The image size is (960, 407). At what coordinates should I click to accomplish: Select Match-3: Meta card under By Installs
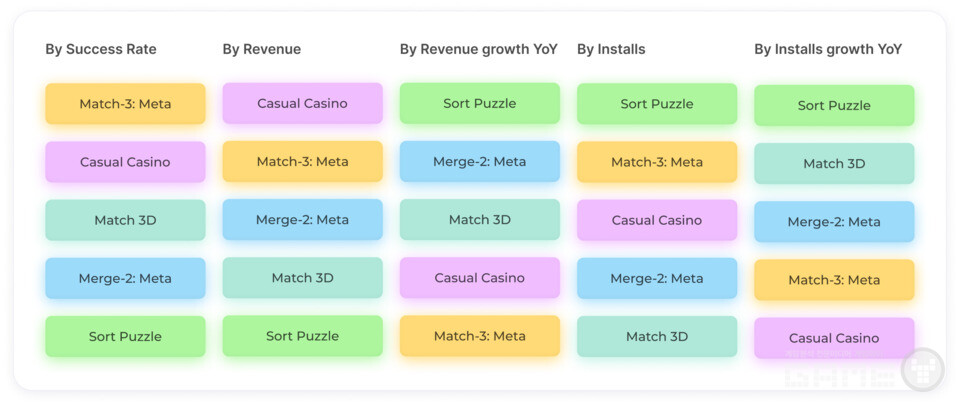click(656, 162)
